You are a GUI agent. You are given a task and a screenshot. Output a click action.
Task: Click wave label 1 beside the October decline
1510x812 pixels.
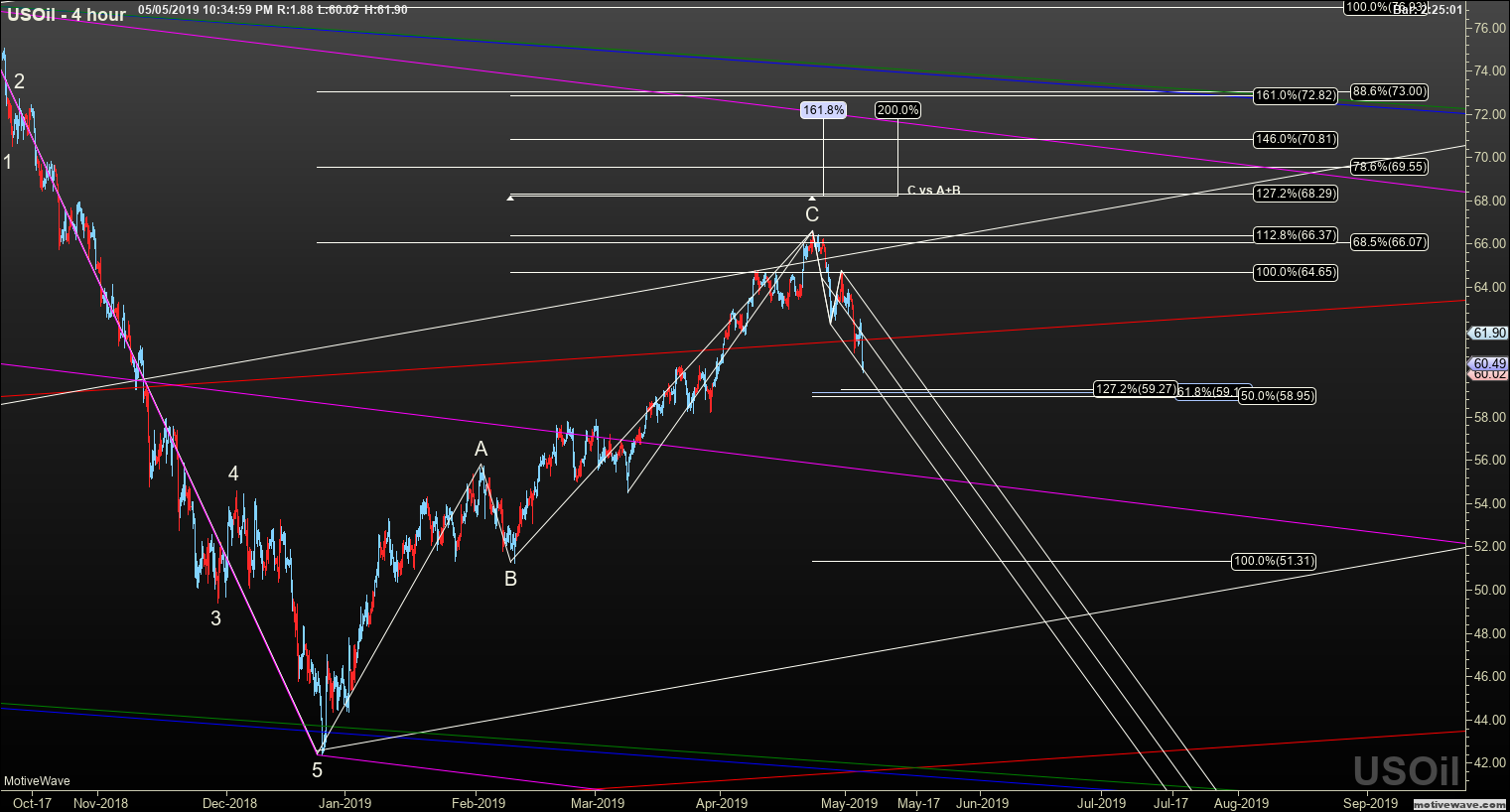(8, 161)
